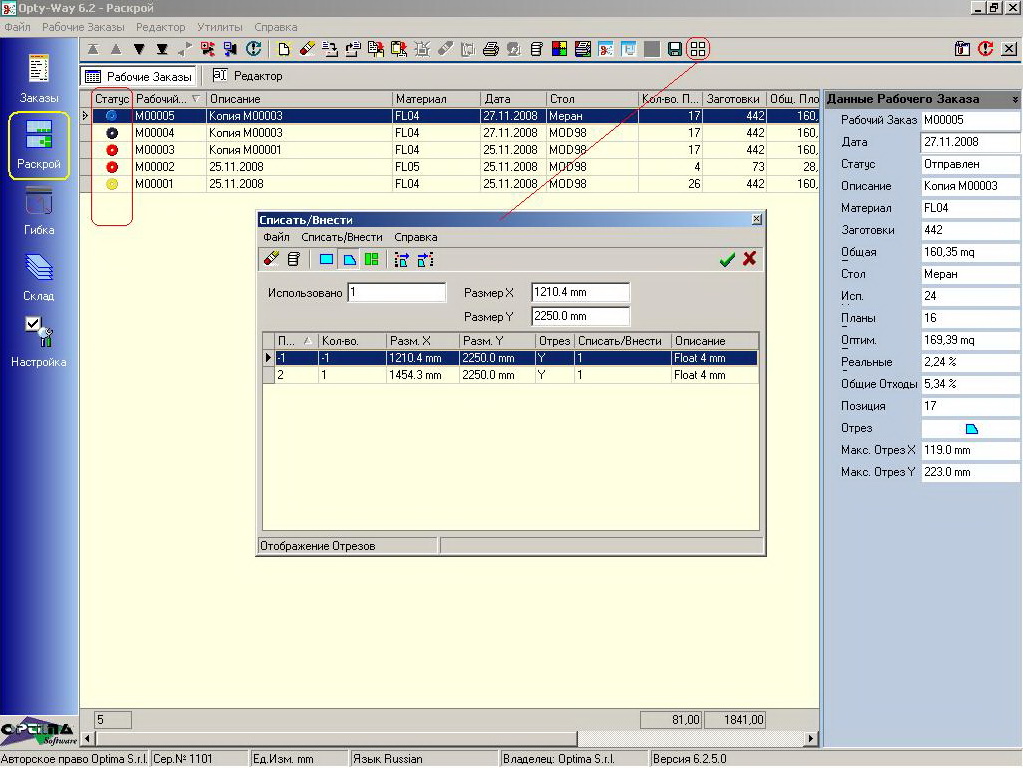1023x768 pixels.
Task: Click the Материал column header
Action: 436,99
